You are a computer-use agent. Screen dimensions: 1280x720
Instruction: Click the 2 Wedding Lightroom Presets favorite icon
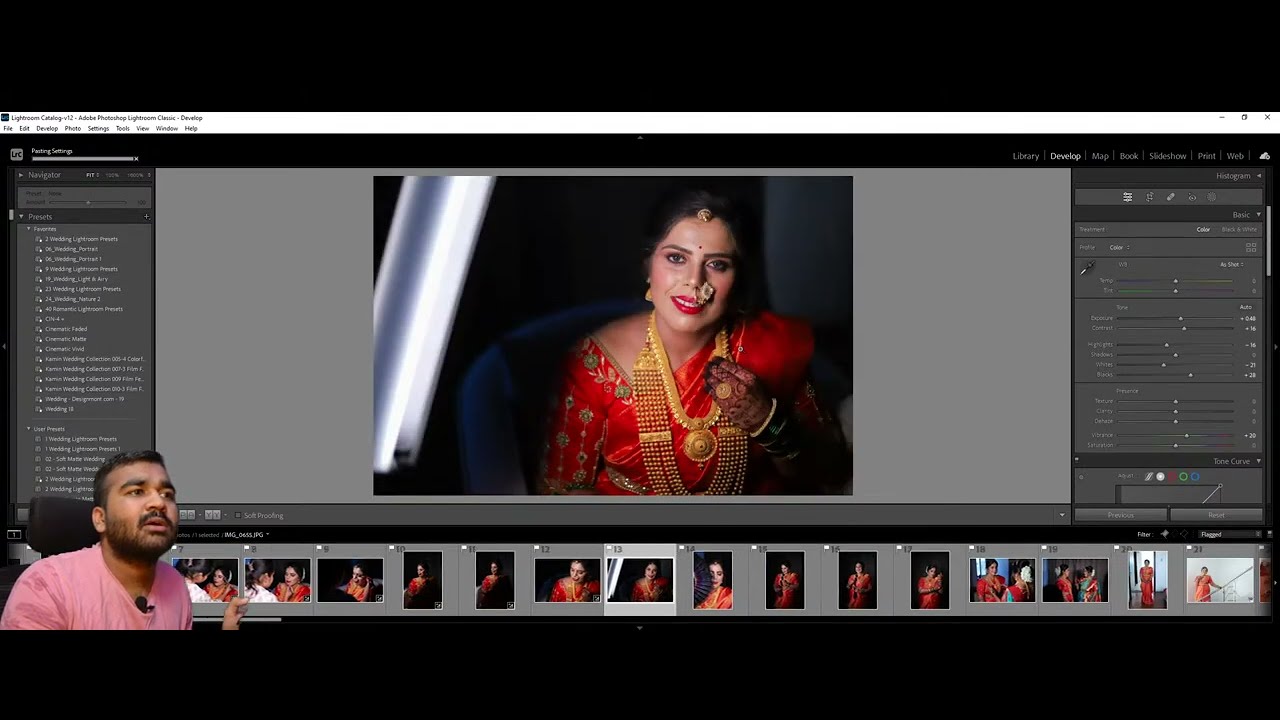(39, 239)
